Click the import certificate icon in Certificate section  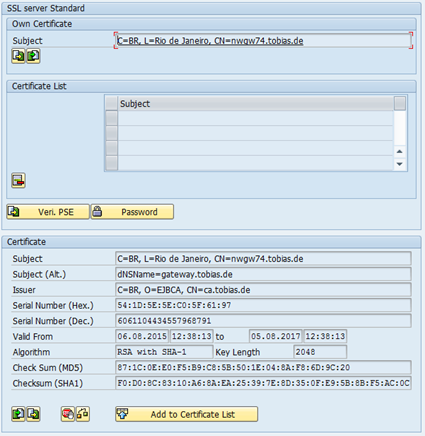click(x=18, y=414)
